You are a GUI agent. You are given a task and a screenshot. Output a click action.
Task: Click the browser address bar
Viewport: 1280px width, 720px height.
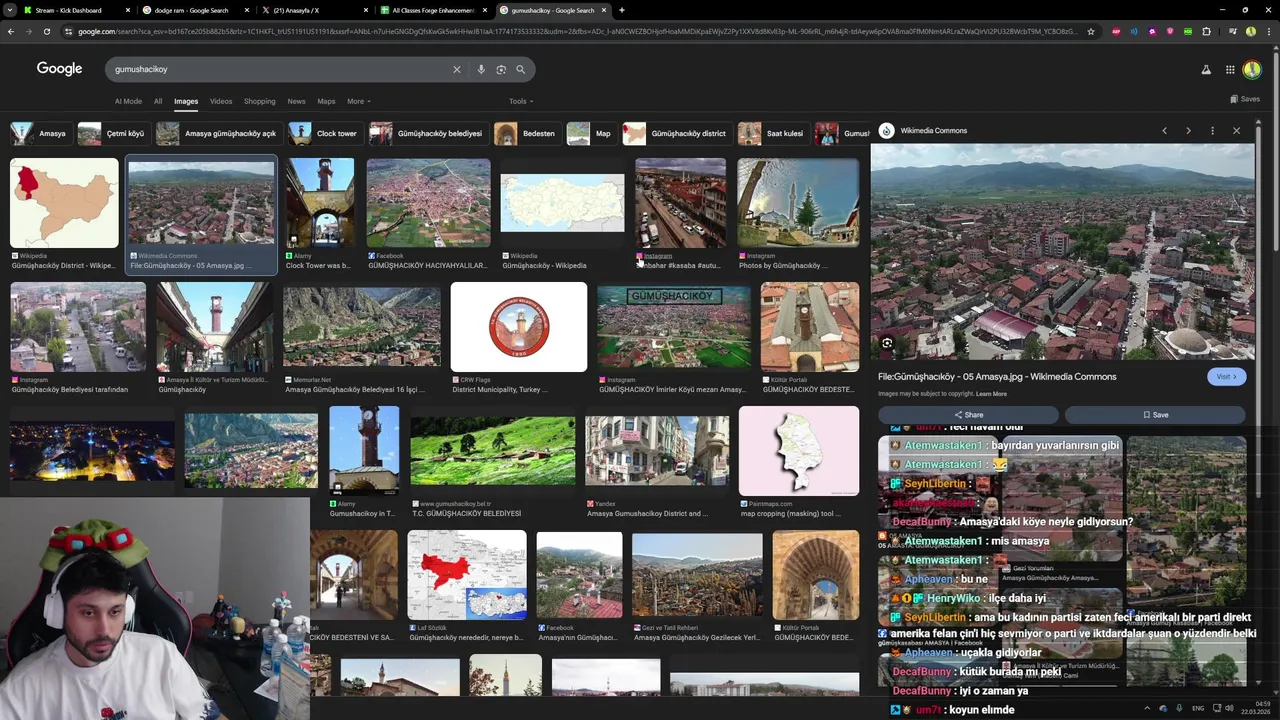(575, 31)
